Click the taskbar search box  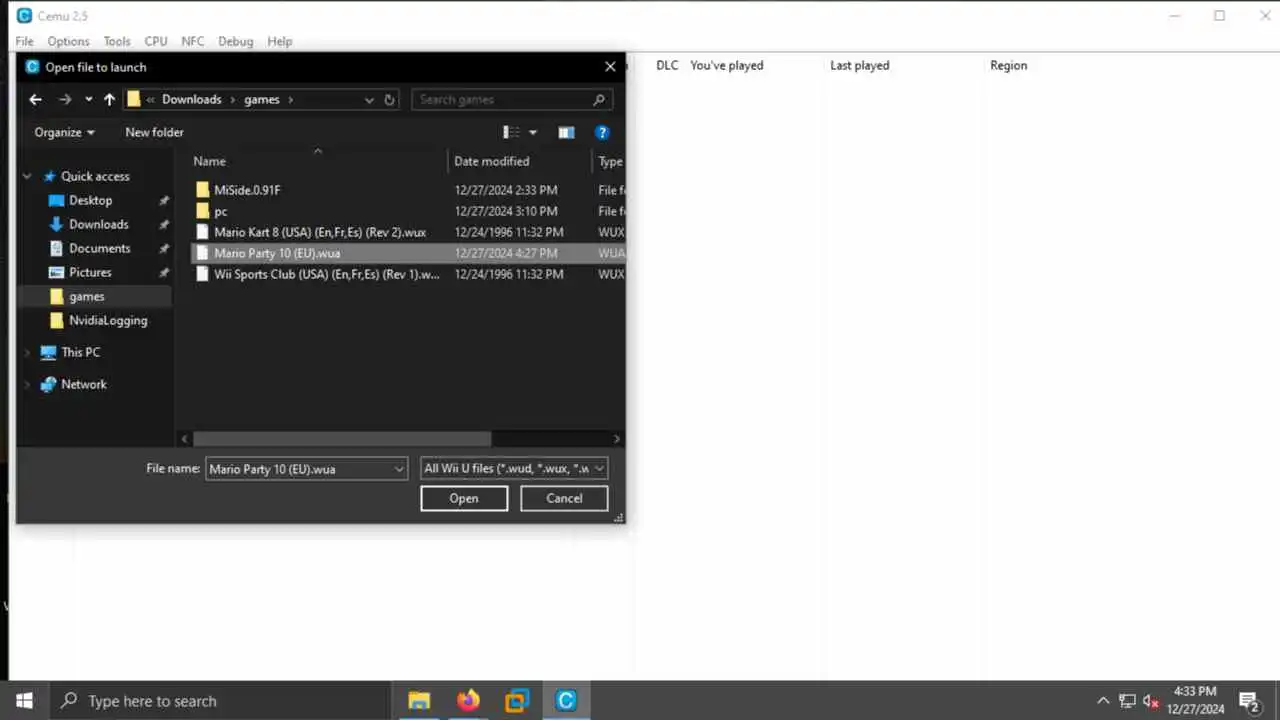(219, 701)
